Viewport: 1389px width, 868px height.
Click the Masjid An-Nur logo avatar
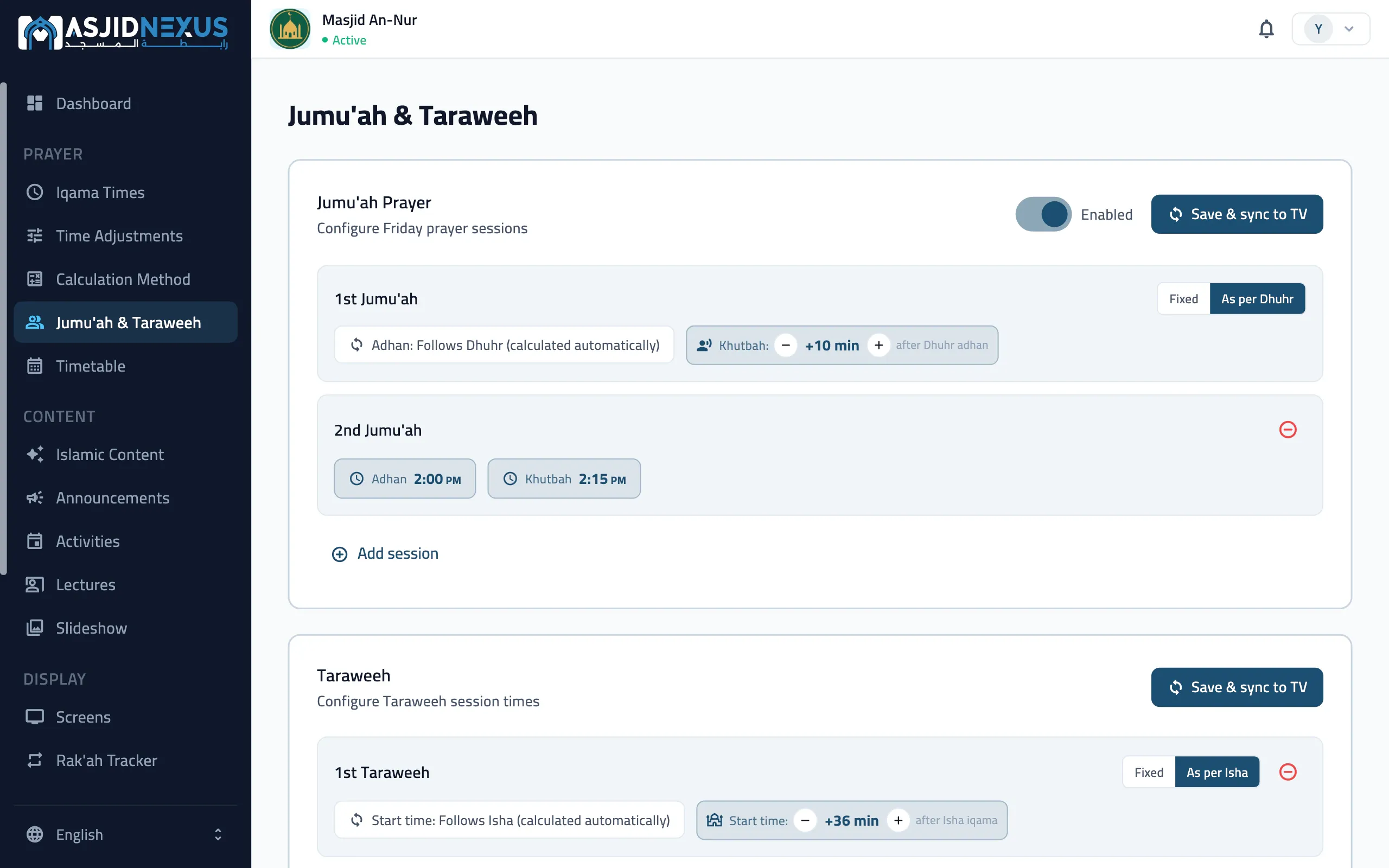tap(290, 29)
